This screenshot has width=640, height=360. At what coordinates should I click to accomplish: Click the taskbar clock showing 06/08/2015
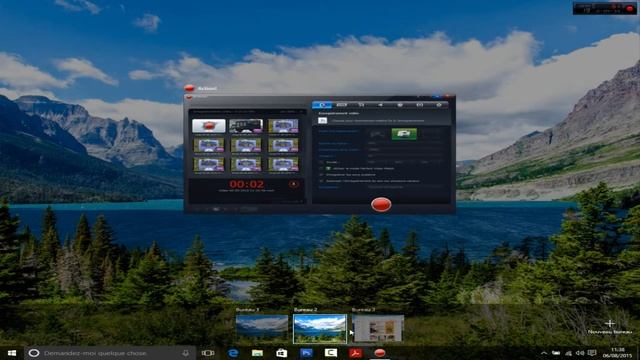click(x=618, y=353)
